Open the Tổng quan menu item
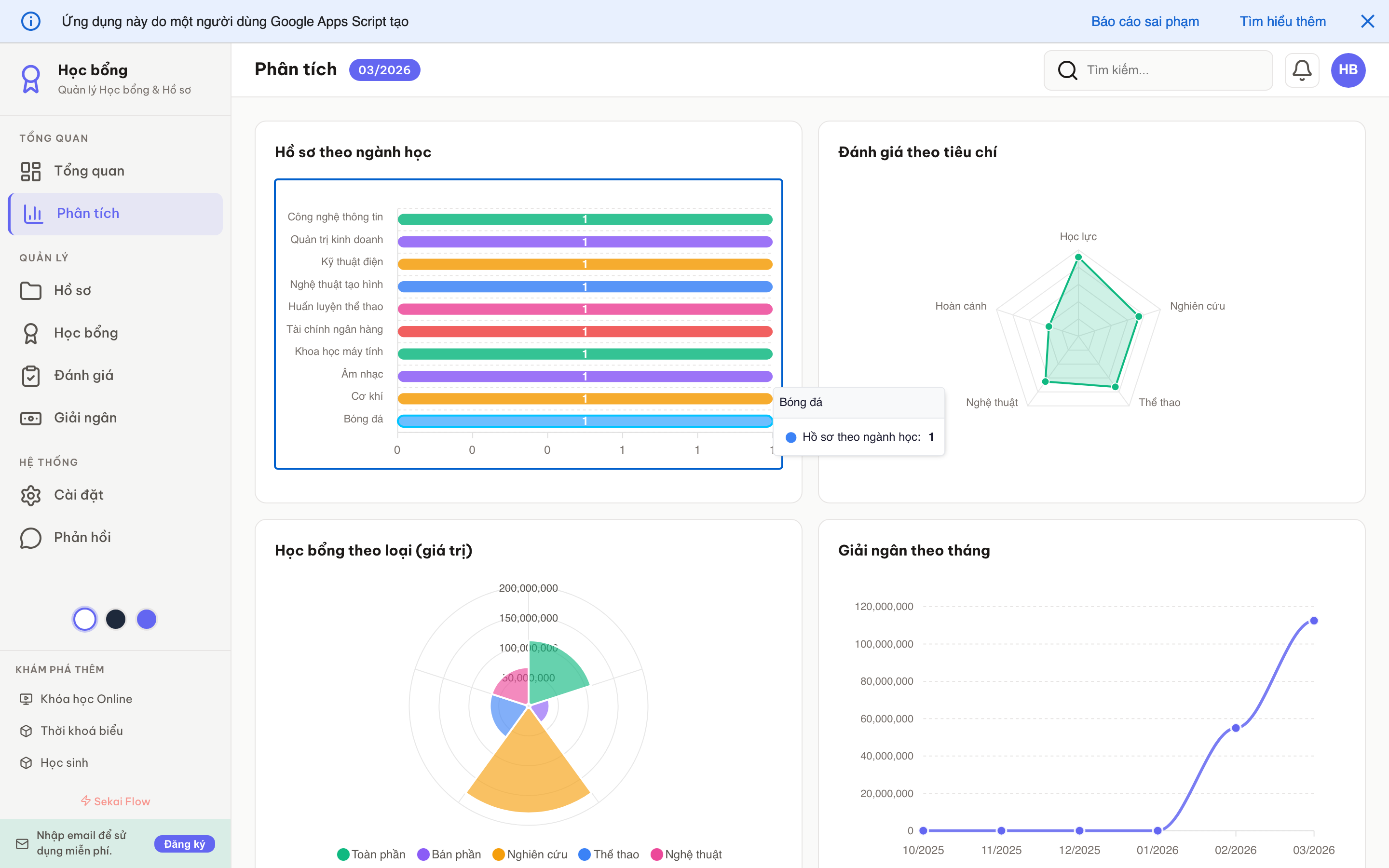1389x868 pixels. [89, 171]
